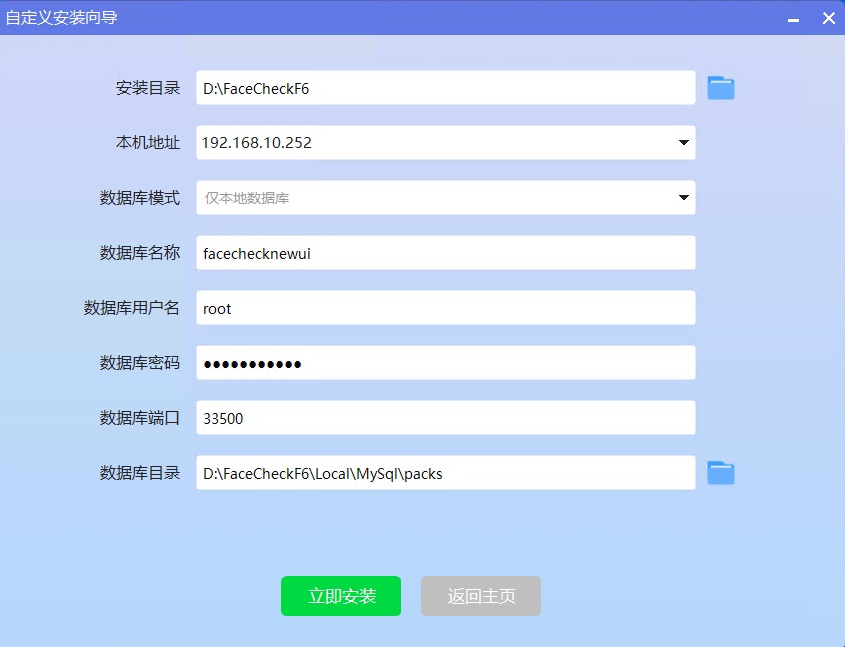Focus the 安装目录 path input D:\FaceCheckF6
The image size is (845, 647).
point(445,88)
